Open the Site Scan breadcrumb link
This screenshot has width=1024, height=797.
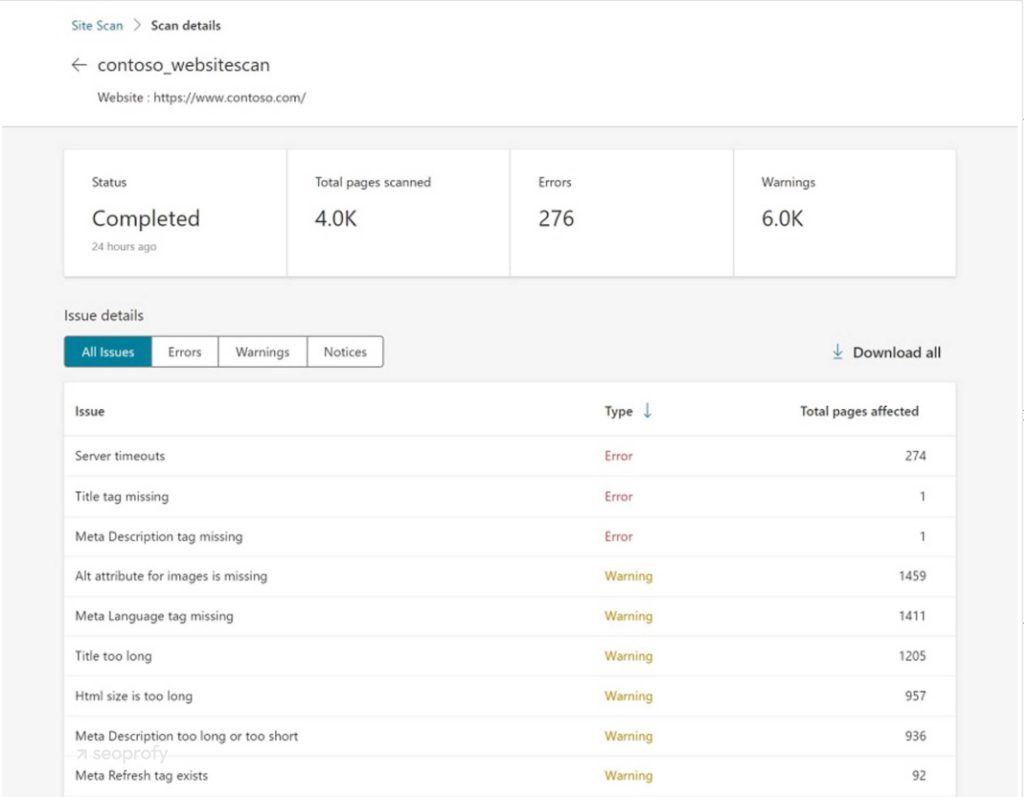tap(96, 25)
